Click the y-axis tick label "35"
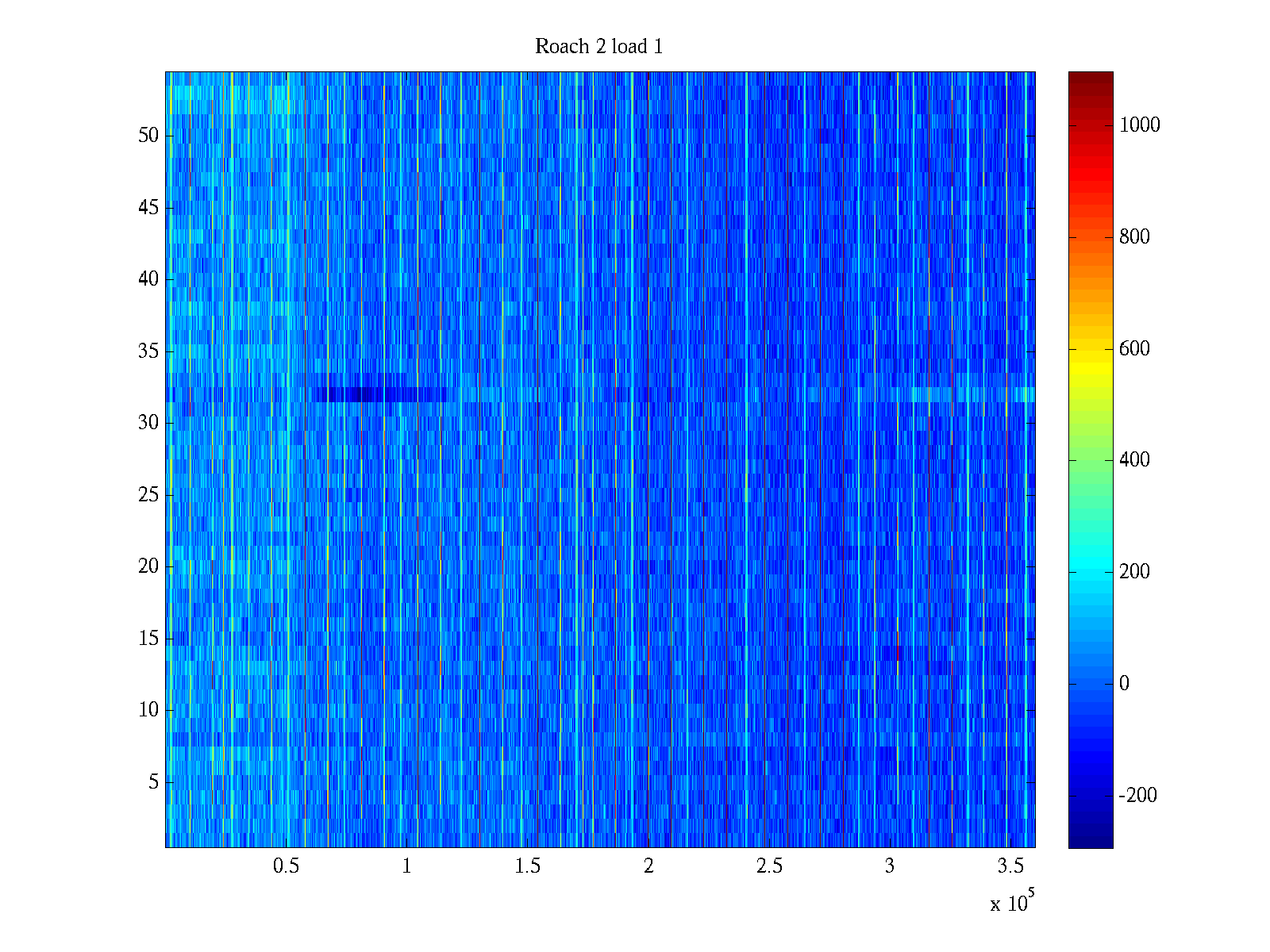The width and height of the screenshot is (1270, 952). [x=148, y=351]
